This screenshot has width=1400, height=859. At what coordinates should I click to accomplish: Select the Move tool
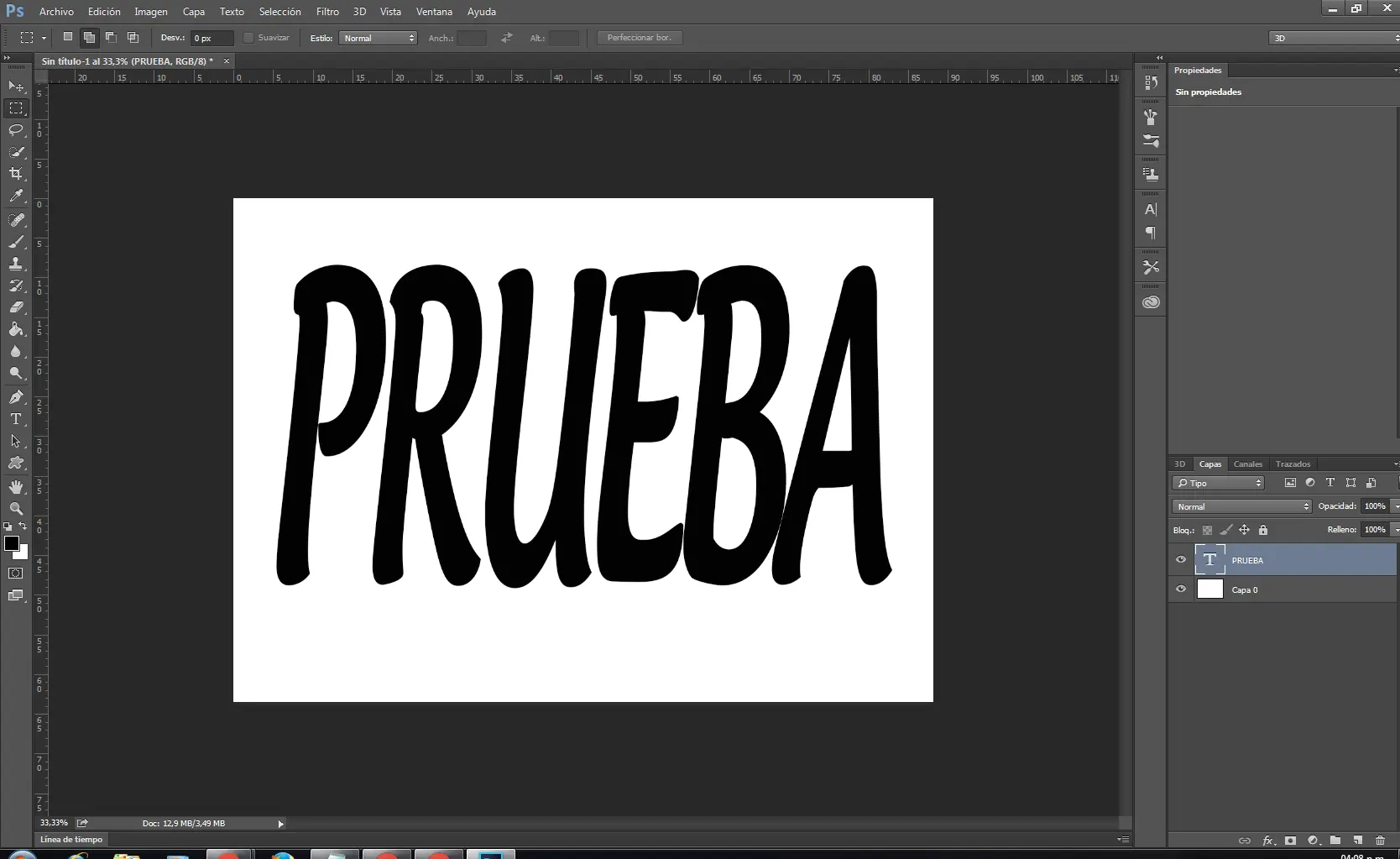pos(16,86)
